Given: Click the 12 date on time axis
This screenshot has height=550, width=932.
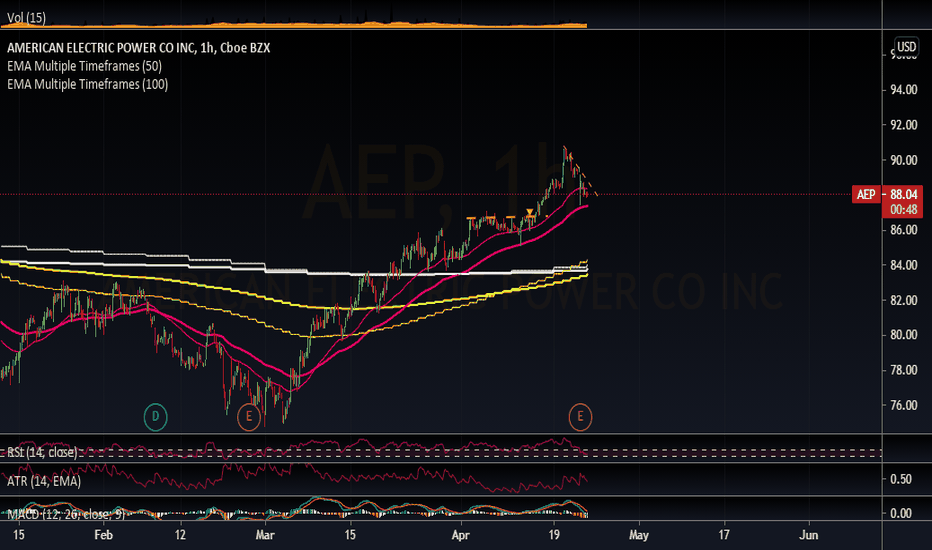Looking at the screenshot, I should coord(180,535).
